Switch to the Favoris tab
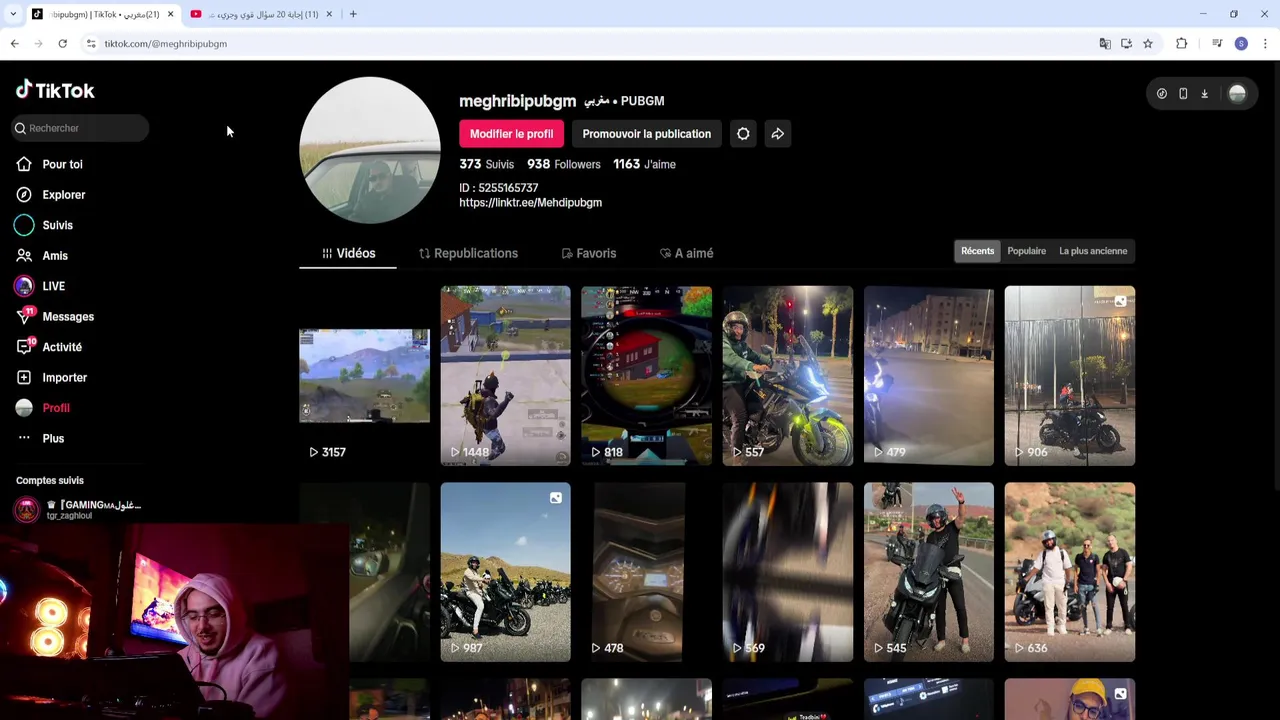Image resolution: width=1280 pixels, height=720 pixels. (589, 254)
